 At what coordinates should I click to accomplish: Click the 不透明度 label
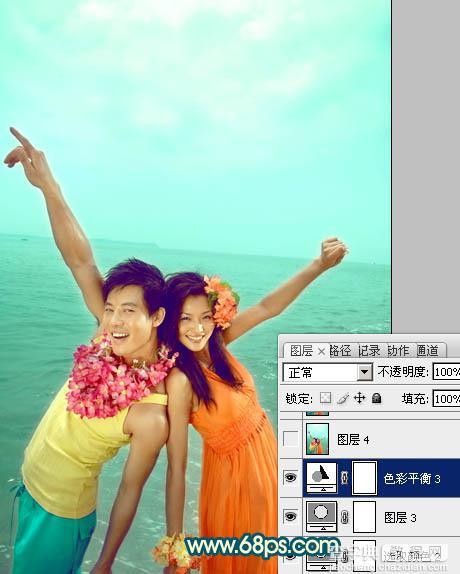click(x=403, y=372)
